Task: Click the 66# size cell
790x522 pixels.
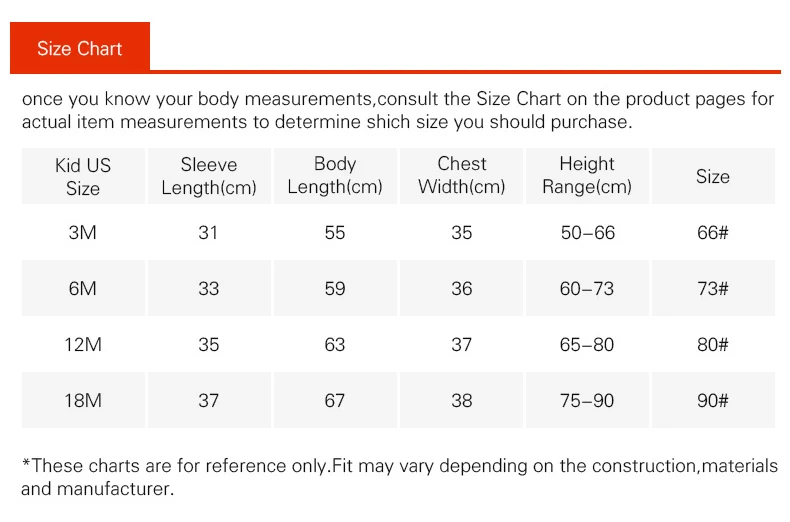Action: (713, 232)
